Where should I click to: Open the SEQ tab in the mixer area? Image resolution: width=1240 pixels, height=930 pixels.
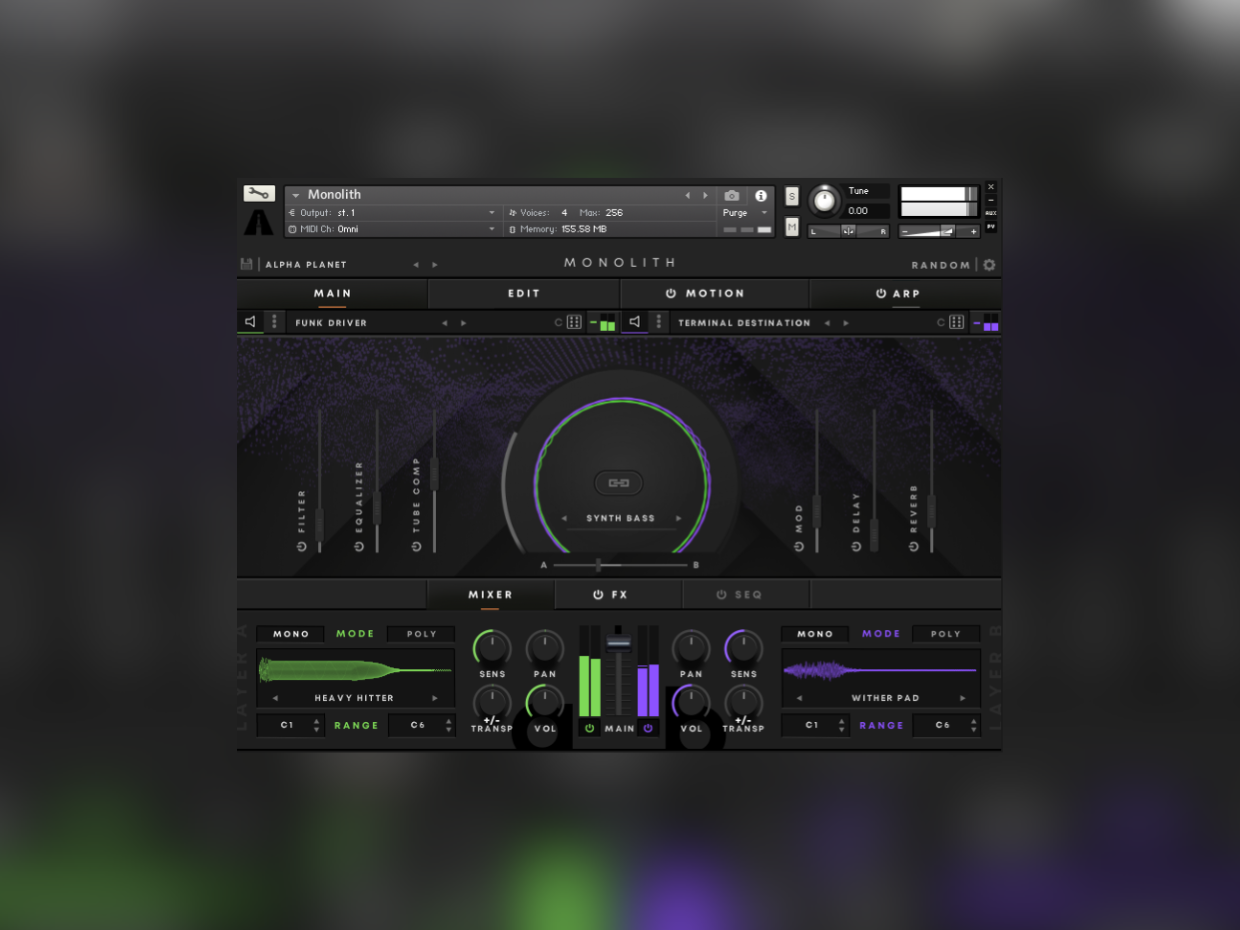tap(745, 593)
